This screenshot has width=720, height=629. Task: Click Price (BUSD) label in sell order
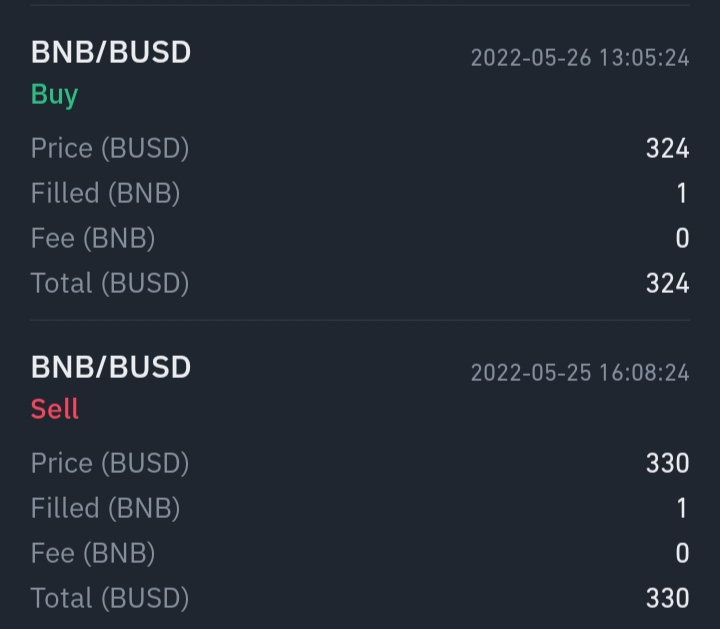click(110, 463)
